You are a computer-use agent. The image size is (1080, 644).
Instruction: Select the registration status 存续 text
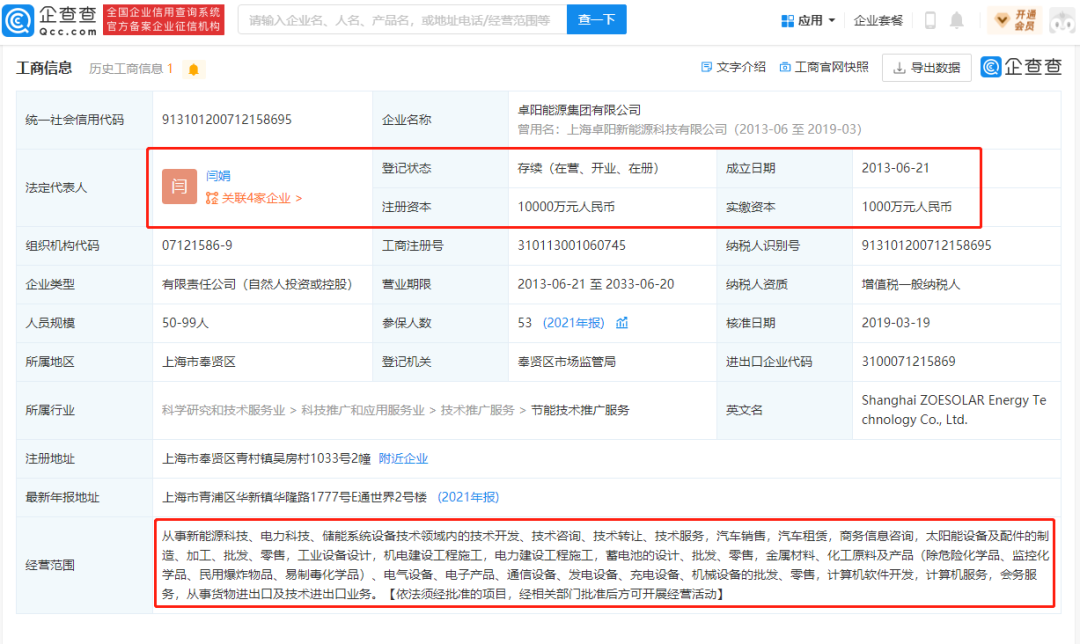(x=588, y=168)
